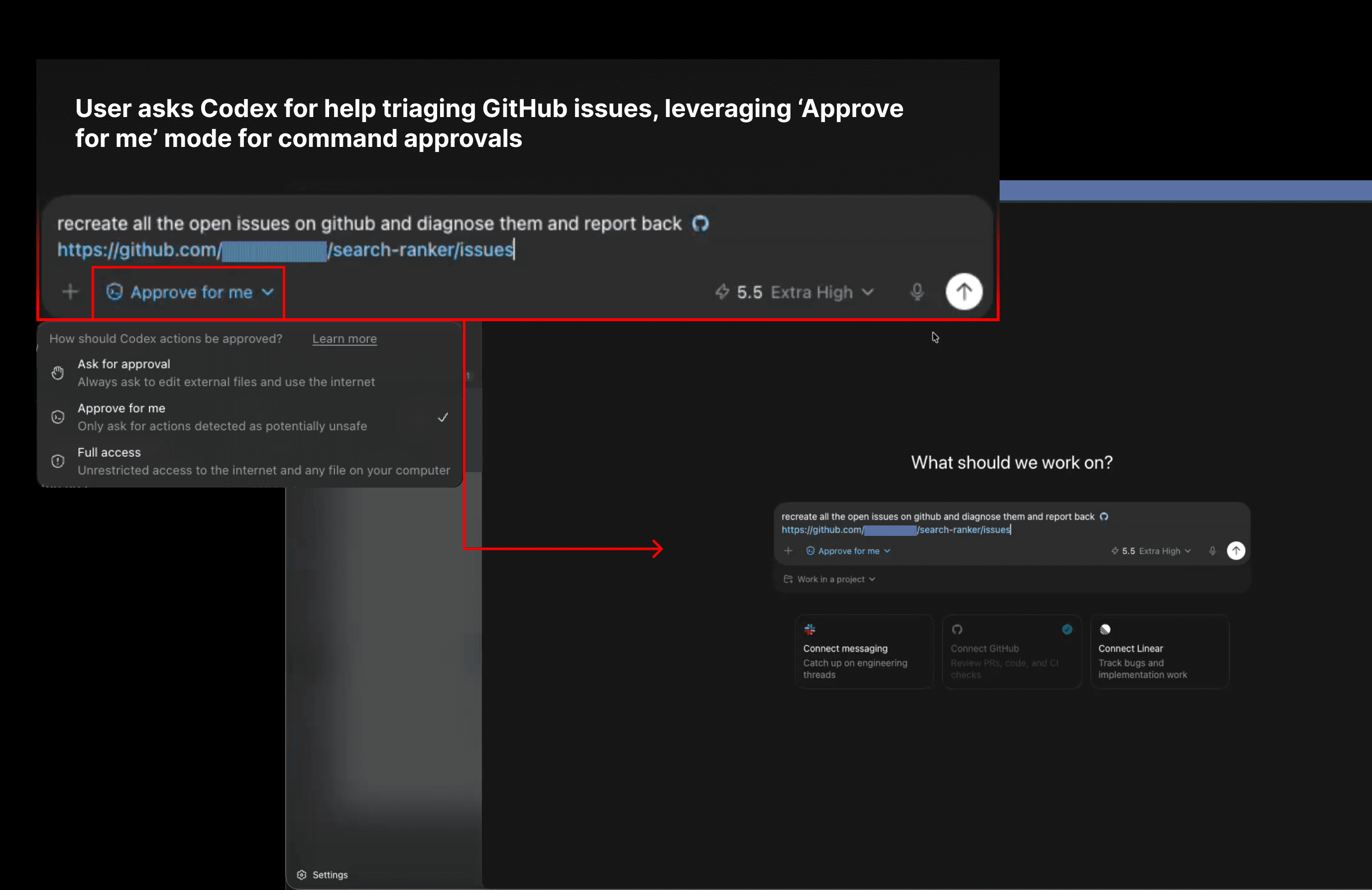
Task: Click the warning icon beside 'Full access'
Action: tap(58, 461)
